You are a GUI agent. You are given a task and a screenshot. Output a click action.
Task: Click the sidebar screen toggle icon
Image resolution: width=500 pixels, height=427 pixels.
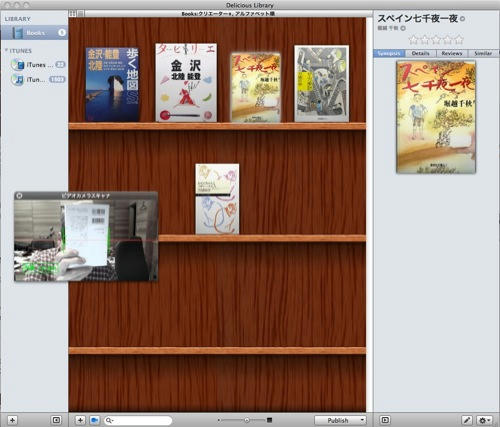(x=56, y=420)
